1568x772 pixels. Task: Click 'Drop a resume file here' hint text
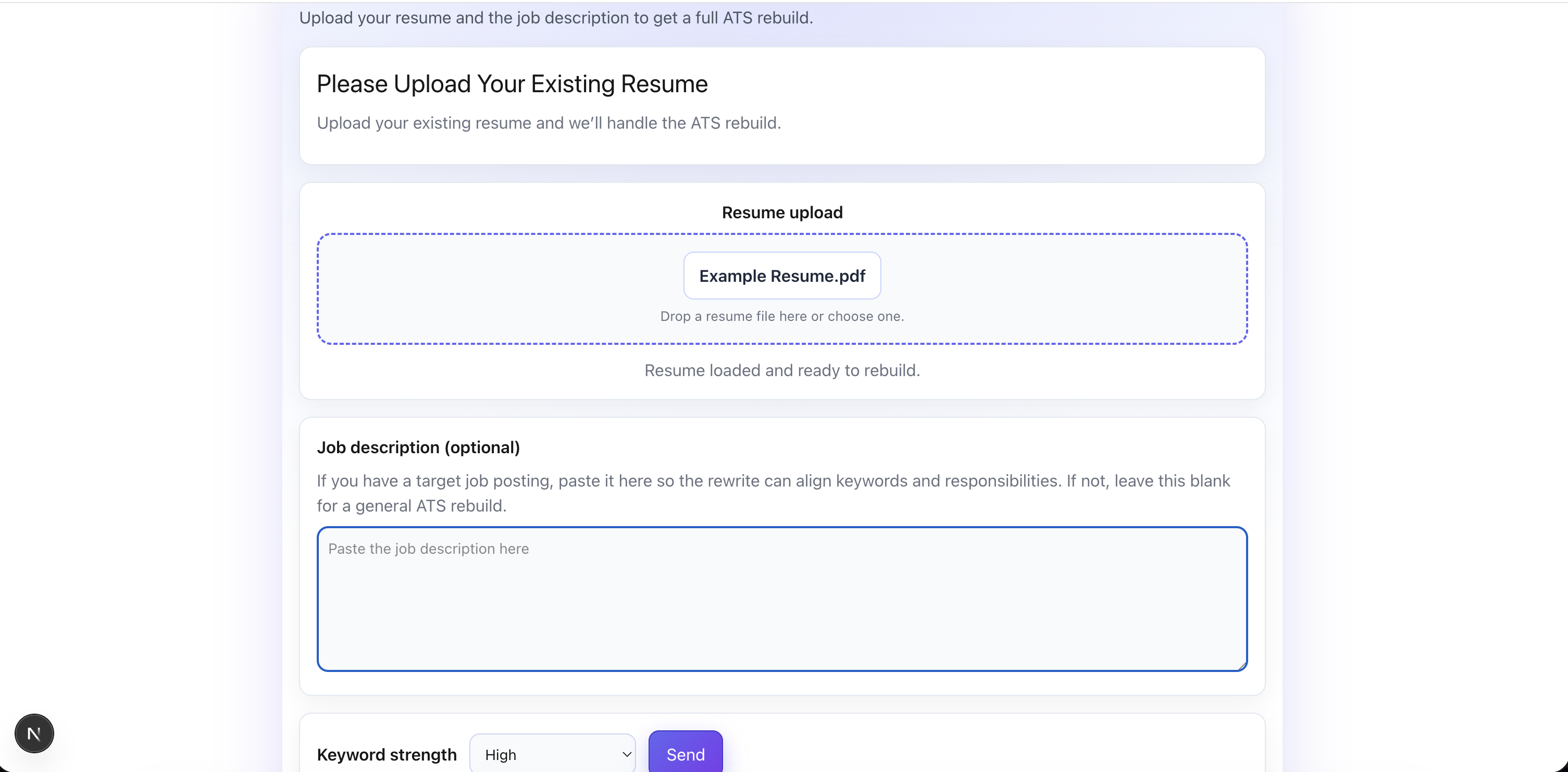pyautogui.click(x=781, y=316)
